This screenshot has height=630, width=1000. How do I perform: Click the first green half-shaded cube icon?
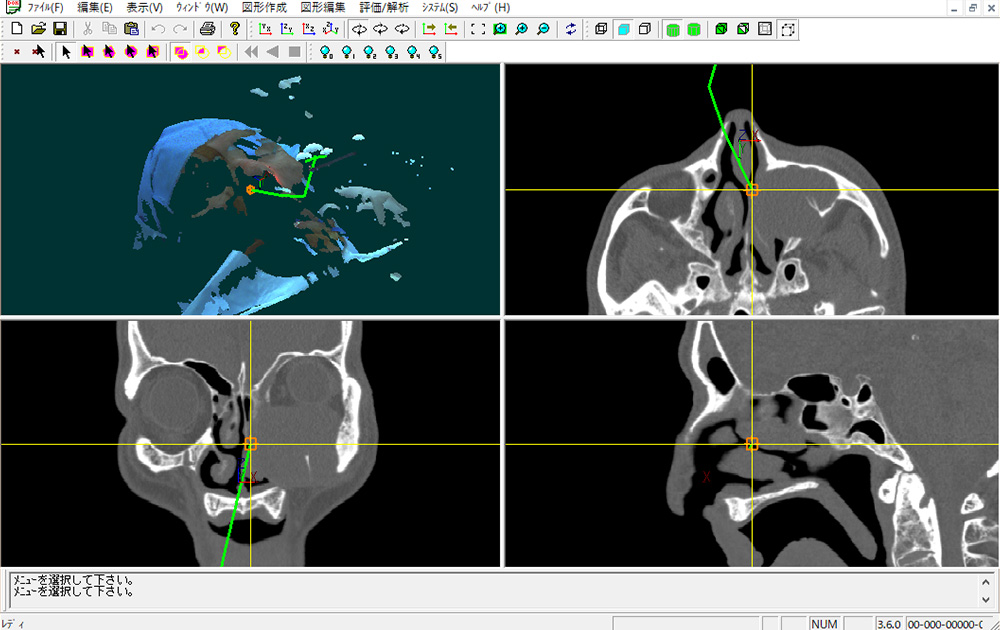click(721, 29)
